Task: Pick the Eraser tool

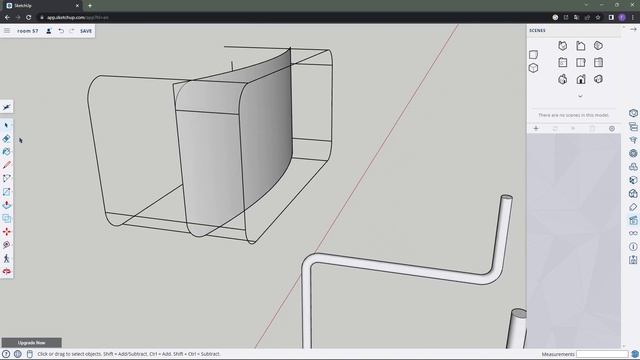Action: [6, 139]
